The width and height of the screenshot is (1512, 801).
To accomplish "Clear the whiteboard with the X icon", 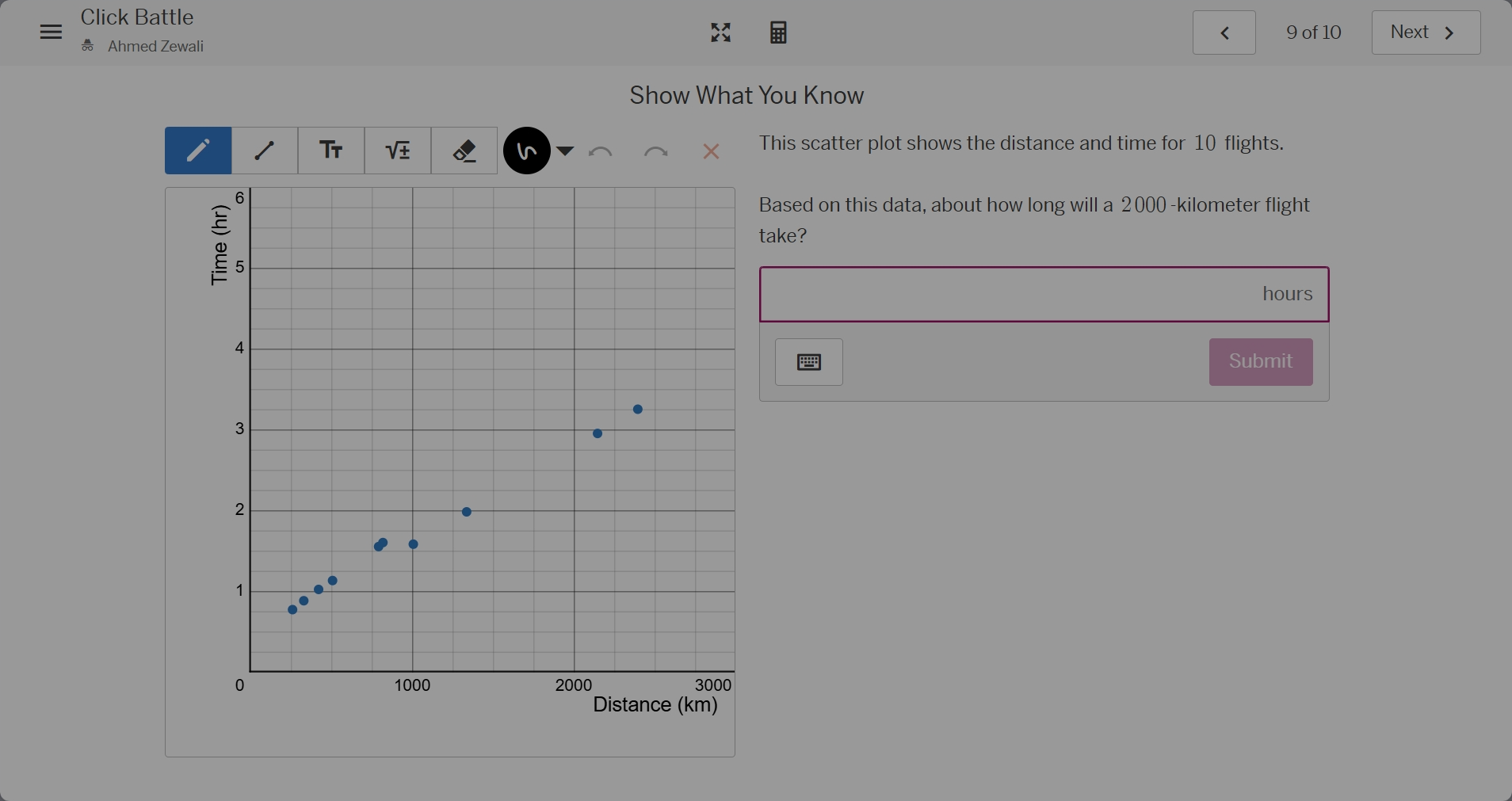I will click(711, 151).
